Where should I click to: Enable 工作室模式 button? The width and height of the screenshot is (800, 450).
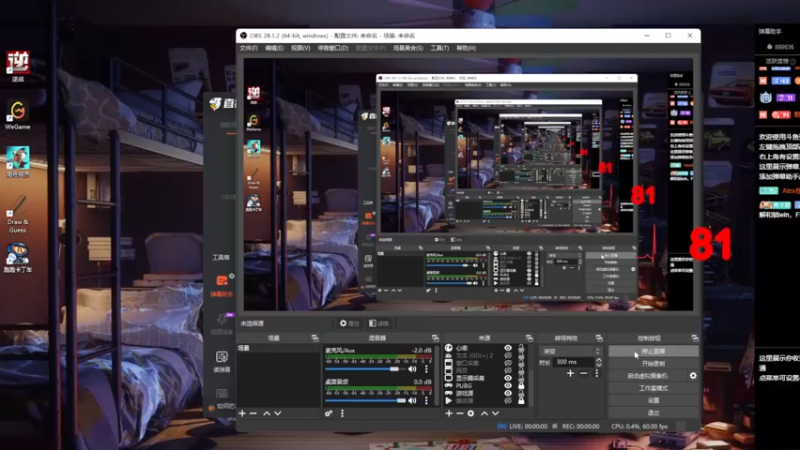(x=653, y=388)
